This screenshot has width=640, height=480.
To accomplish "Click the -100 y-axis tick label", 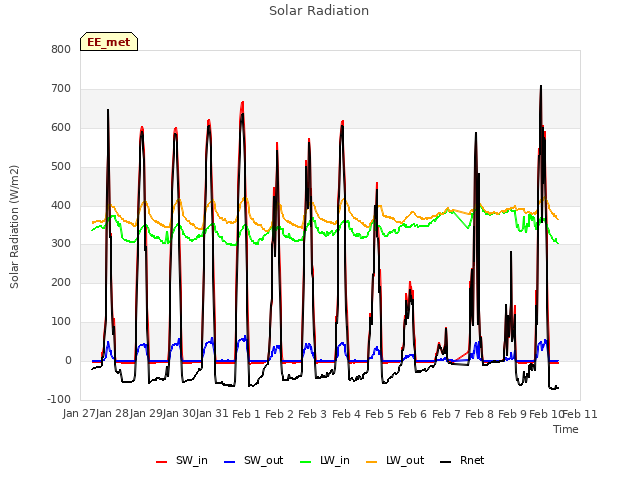I will (x=59, y=399).
